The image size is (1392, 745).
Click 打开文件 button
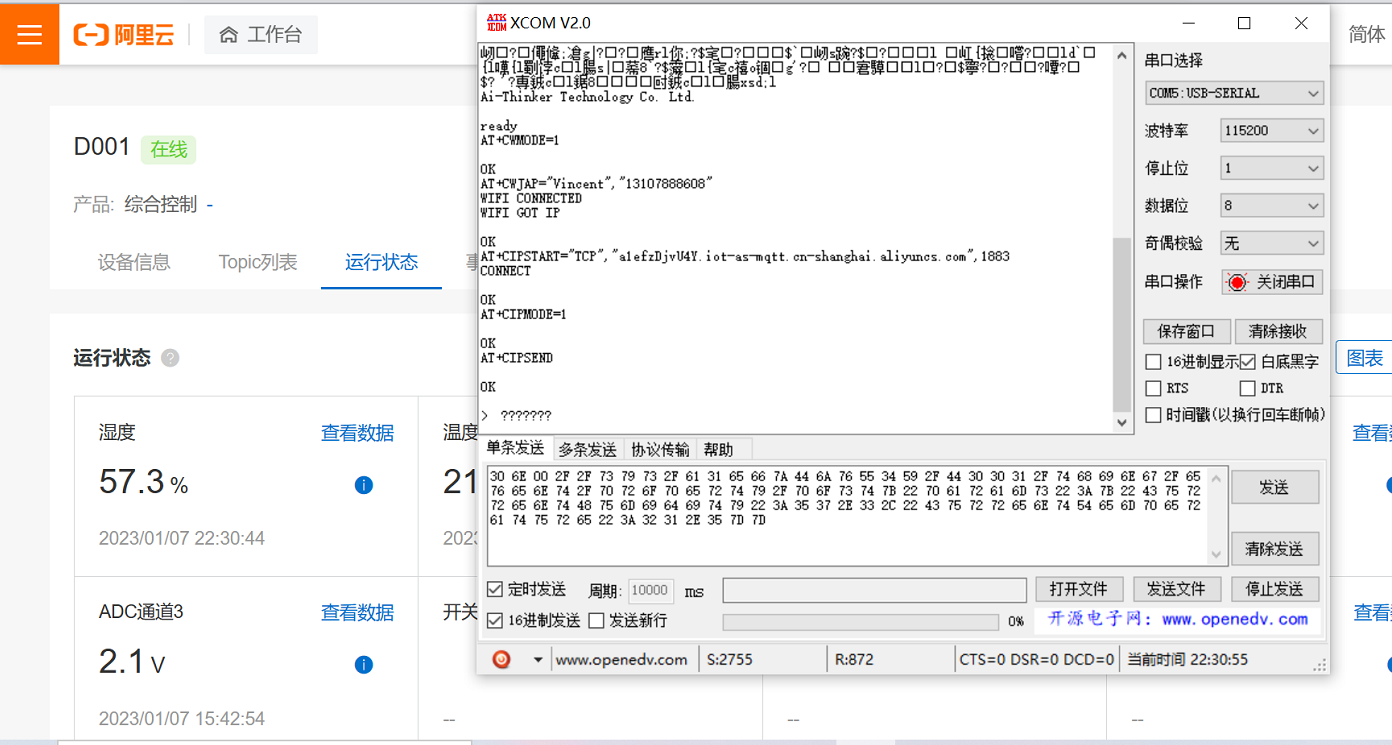click(1079, 589)
